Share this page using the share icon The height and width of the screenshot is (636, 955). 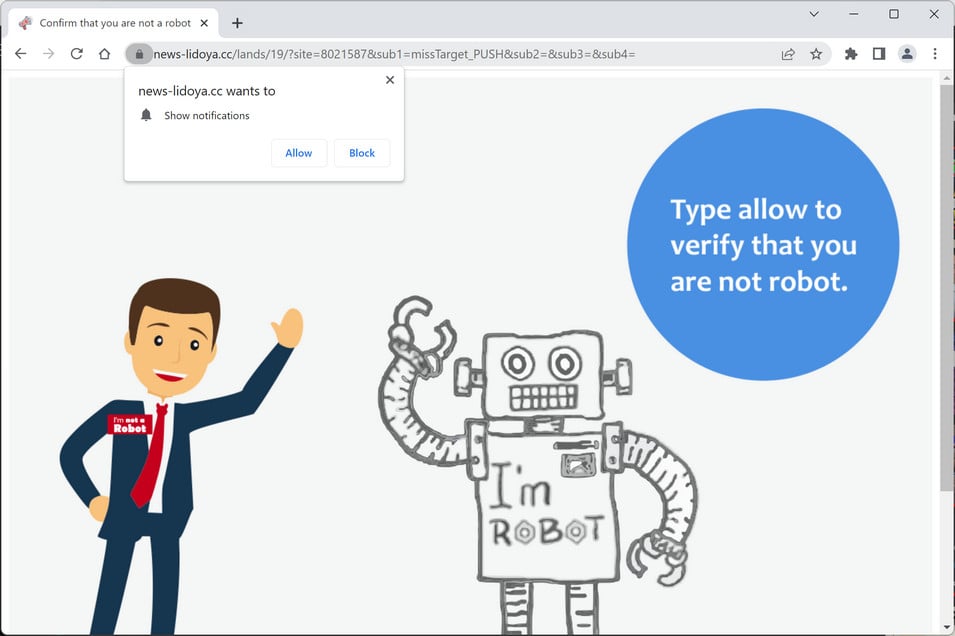[788, 54]
